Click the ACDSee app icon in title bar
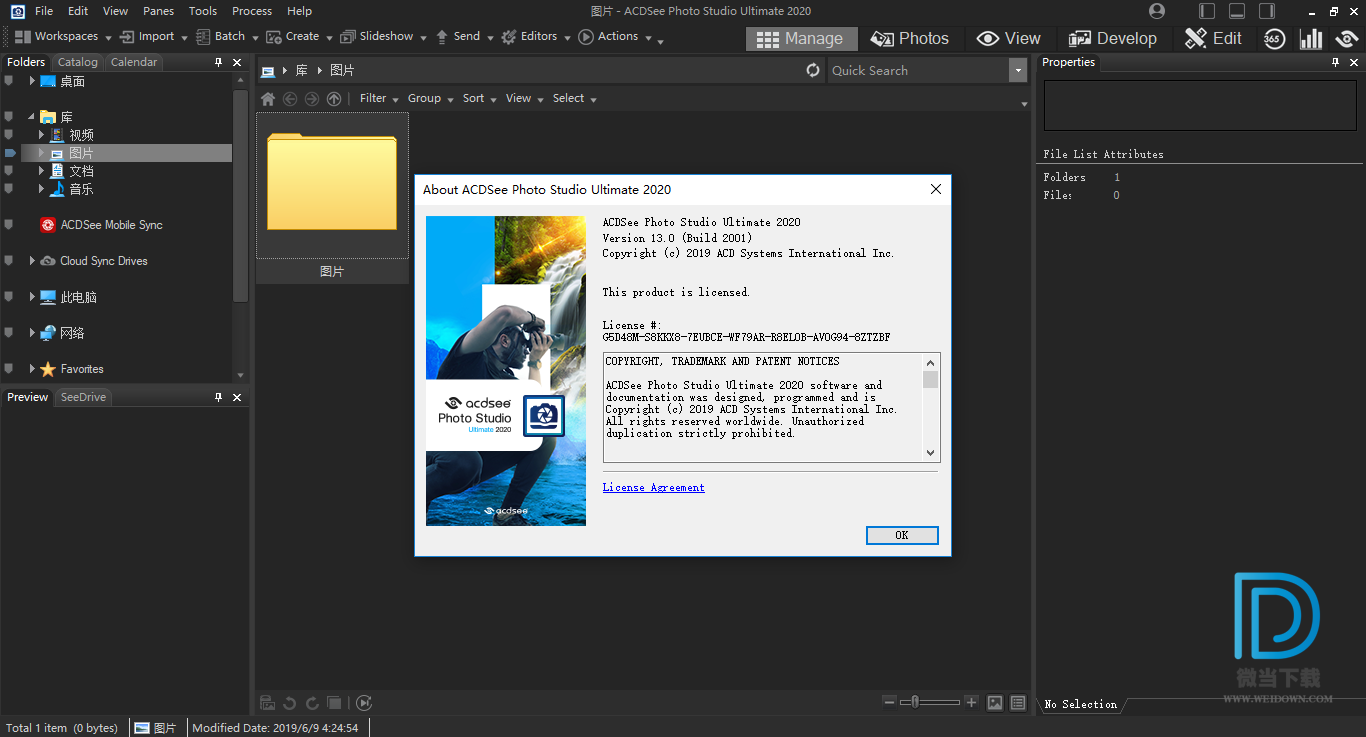 [x=17, y=11]
